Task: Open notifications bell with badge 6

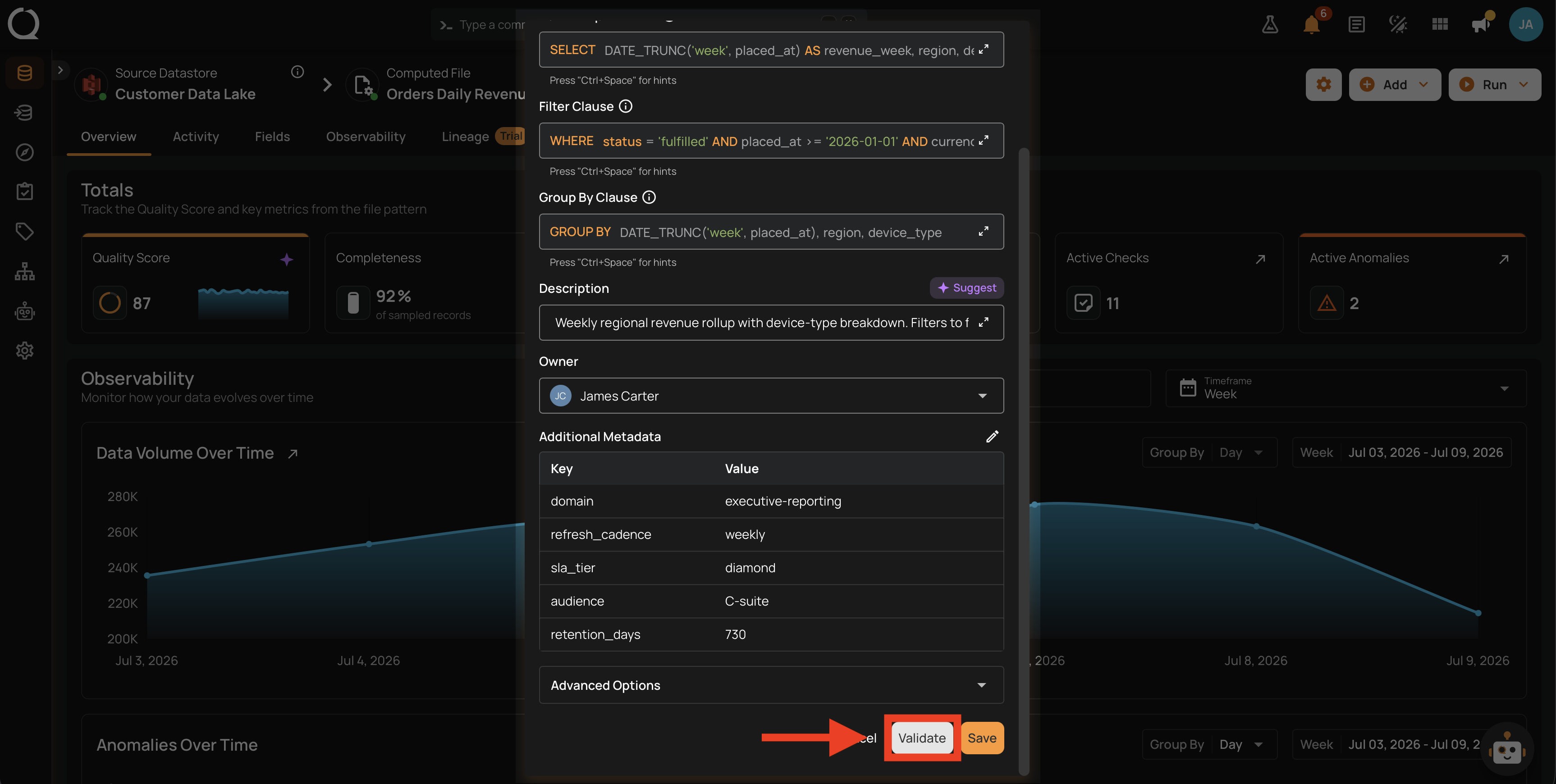Action: coord(1311,24)
